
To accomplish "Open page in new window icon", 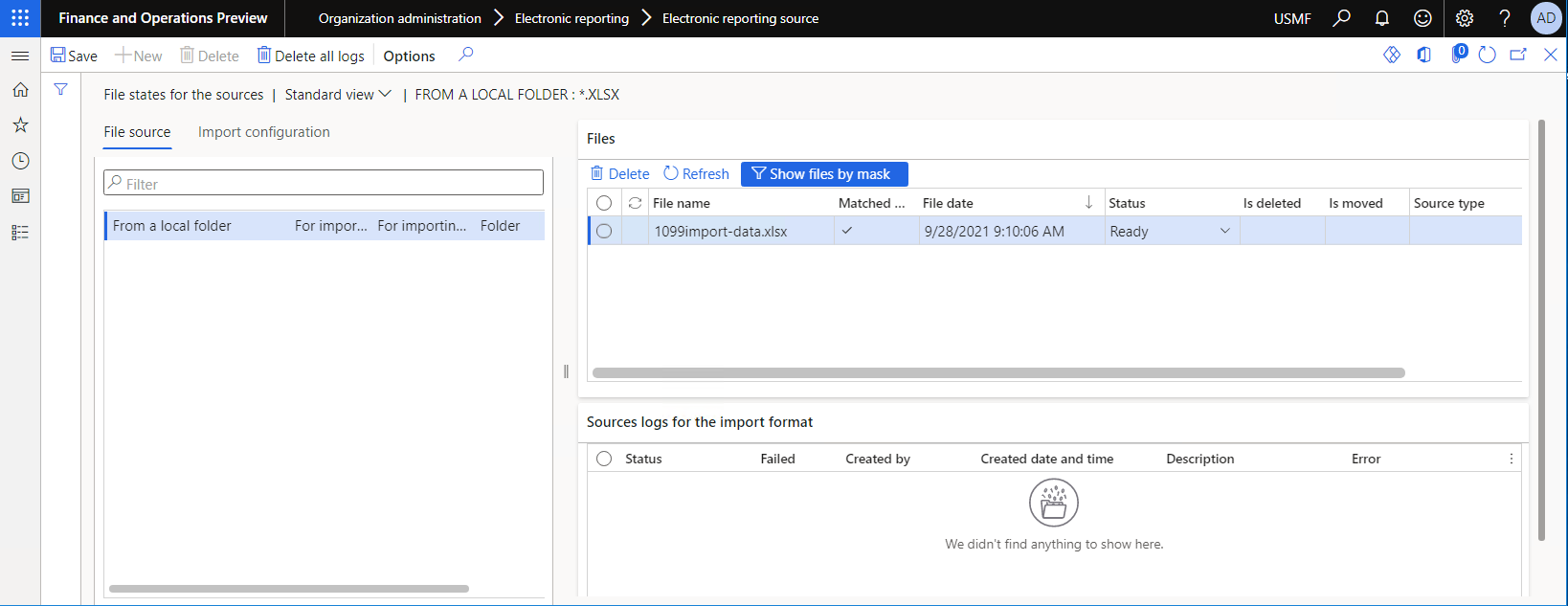I will [x=1518, y=55].
